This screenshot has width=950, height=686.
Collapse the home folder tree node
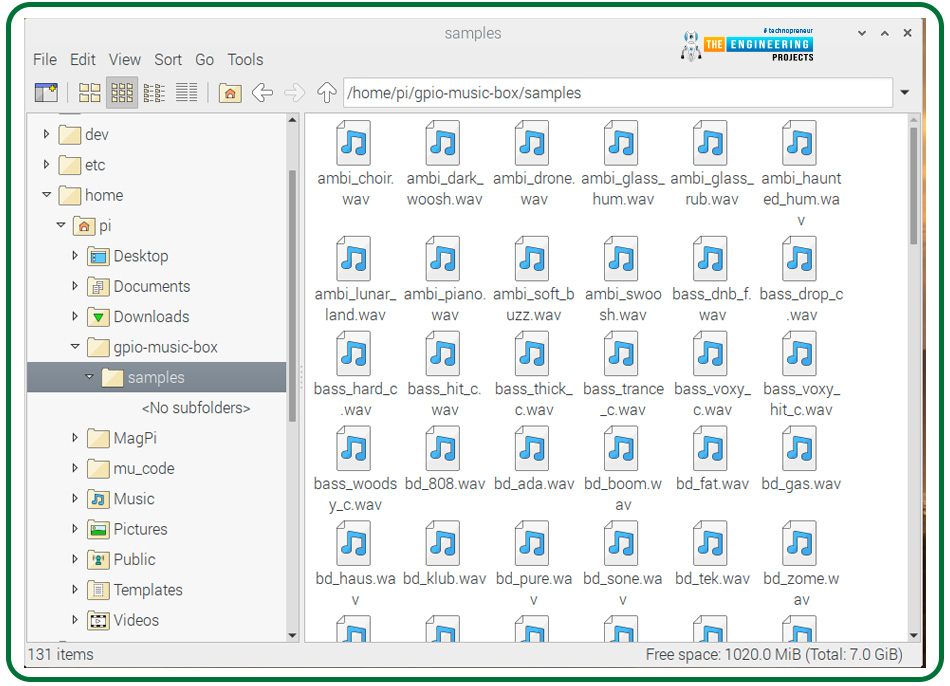46,195
